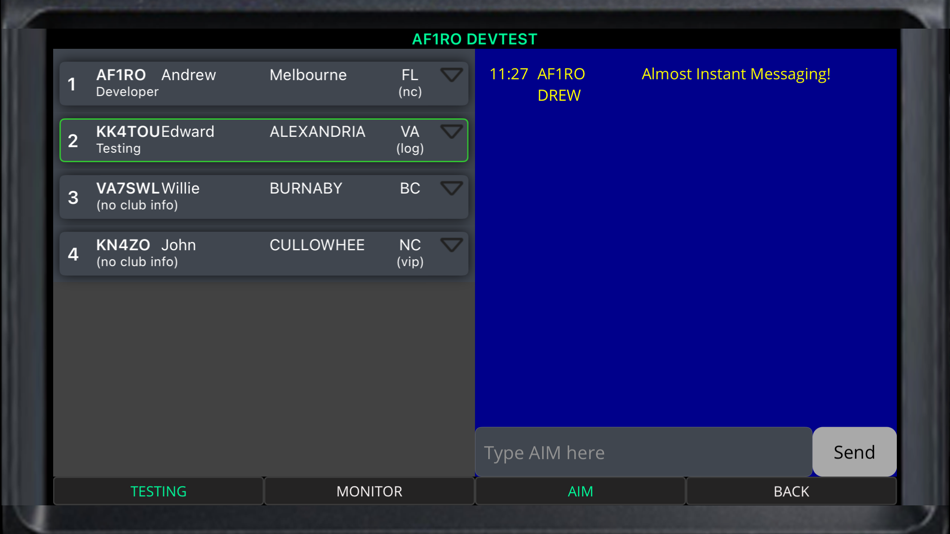Image resolution: width=950 pixels, height=534 pixels.
Task: Expand the dropdown arrow for KK4TOU Edward
Action: coord(451,132)
